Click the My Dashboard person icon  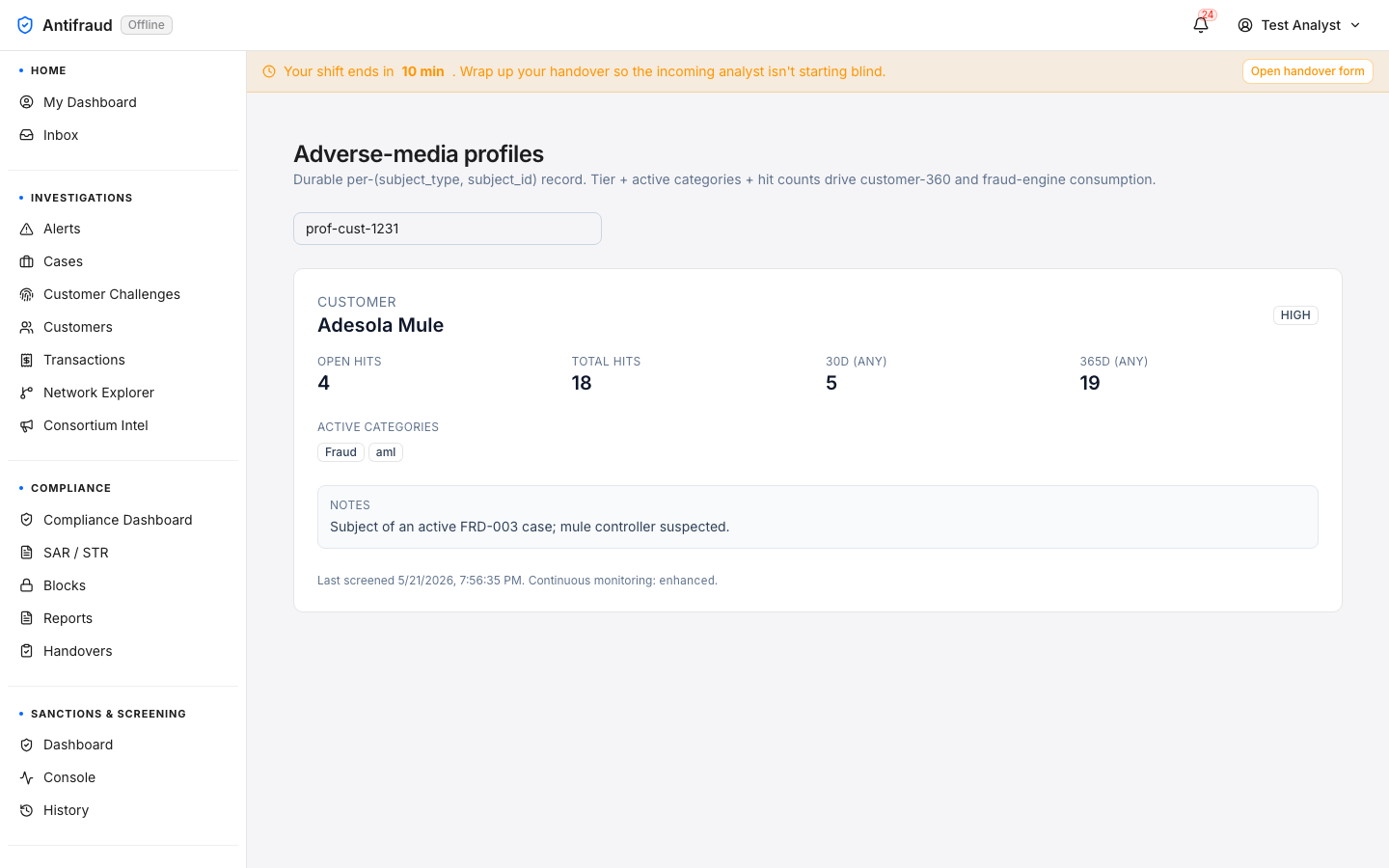(27, 102)
